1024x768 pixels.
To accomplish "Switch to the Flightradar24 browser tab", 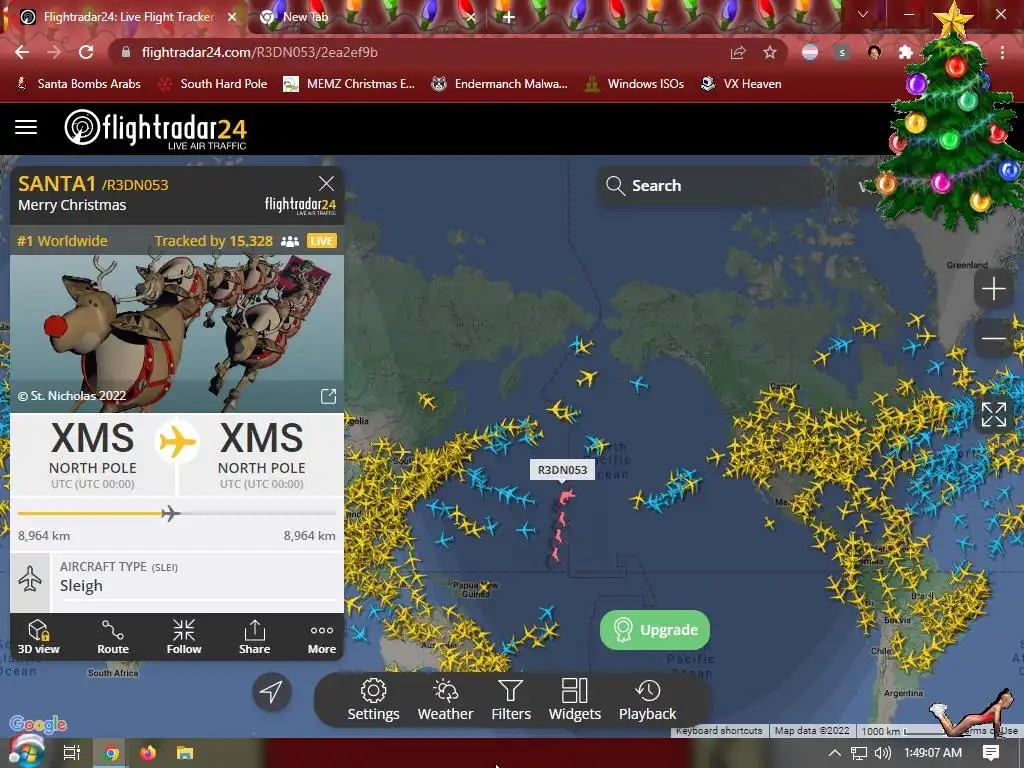I will pyautogui.click(x=128, y=17).
